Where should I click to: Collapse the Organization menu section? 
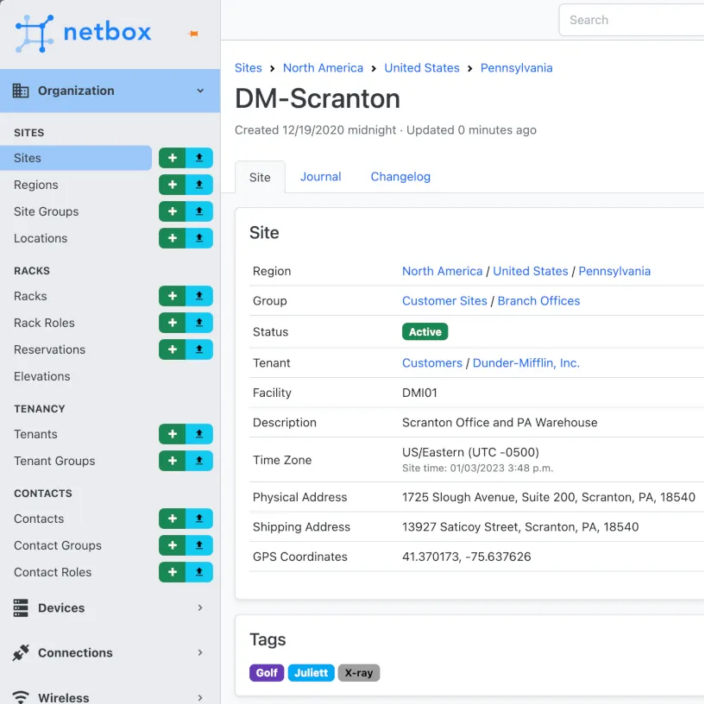[x=110, y=91]
